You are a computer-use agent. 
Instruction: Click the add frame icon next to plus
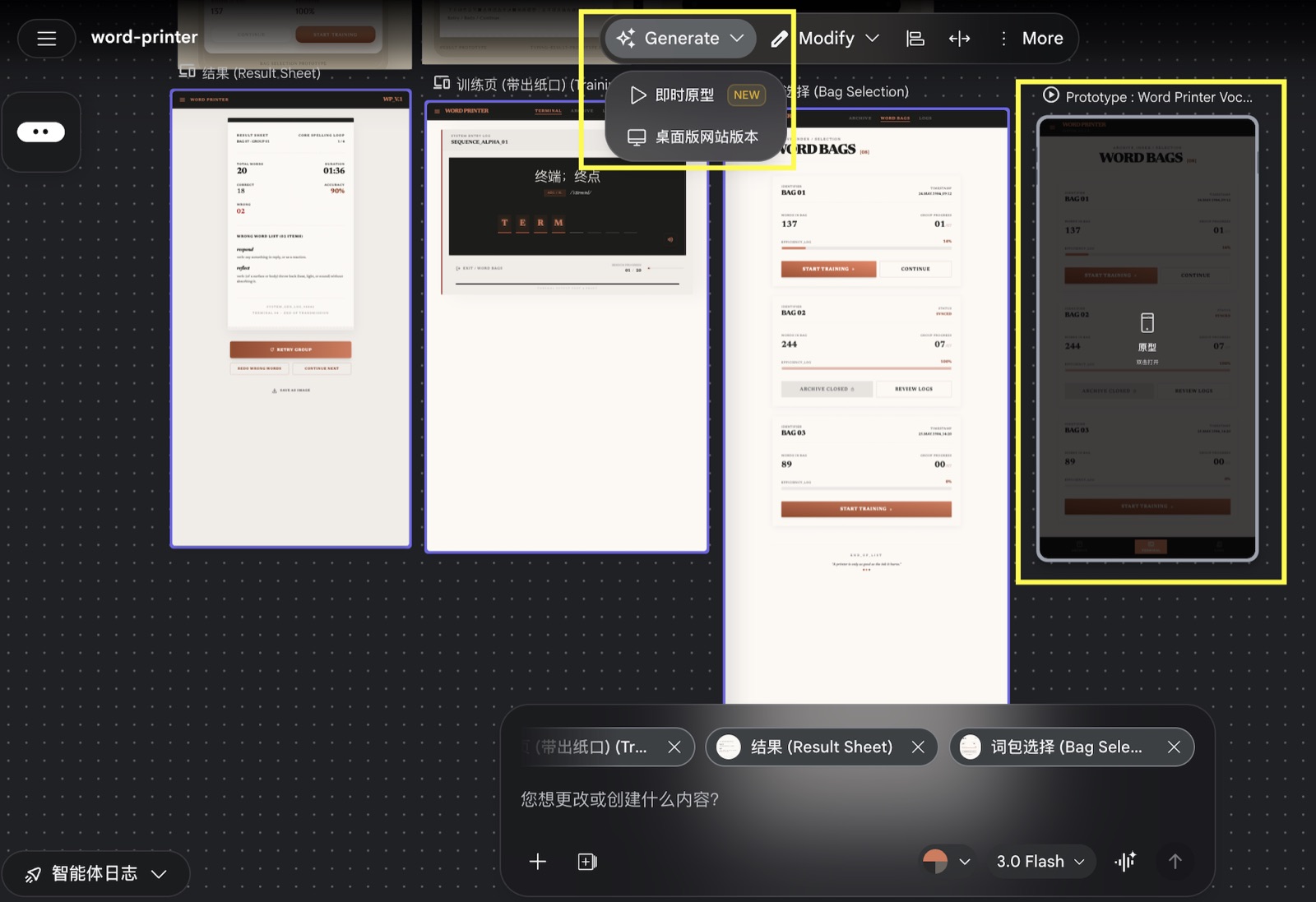(587, 861)
